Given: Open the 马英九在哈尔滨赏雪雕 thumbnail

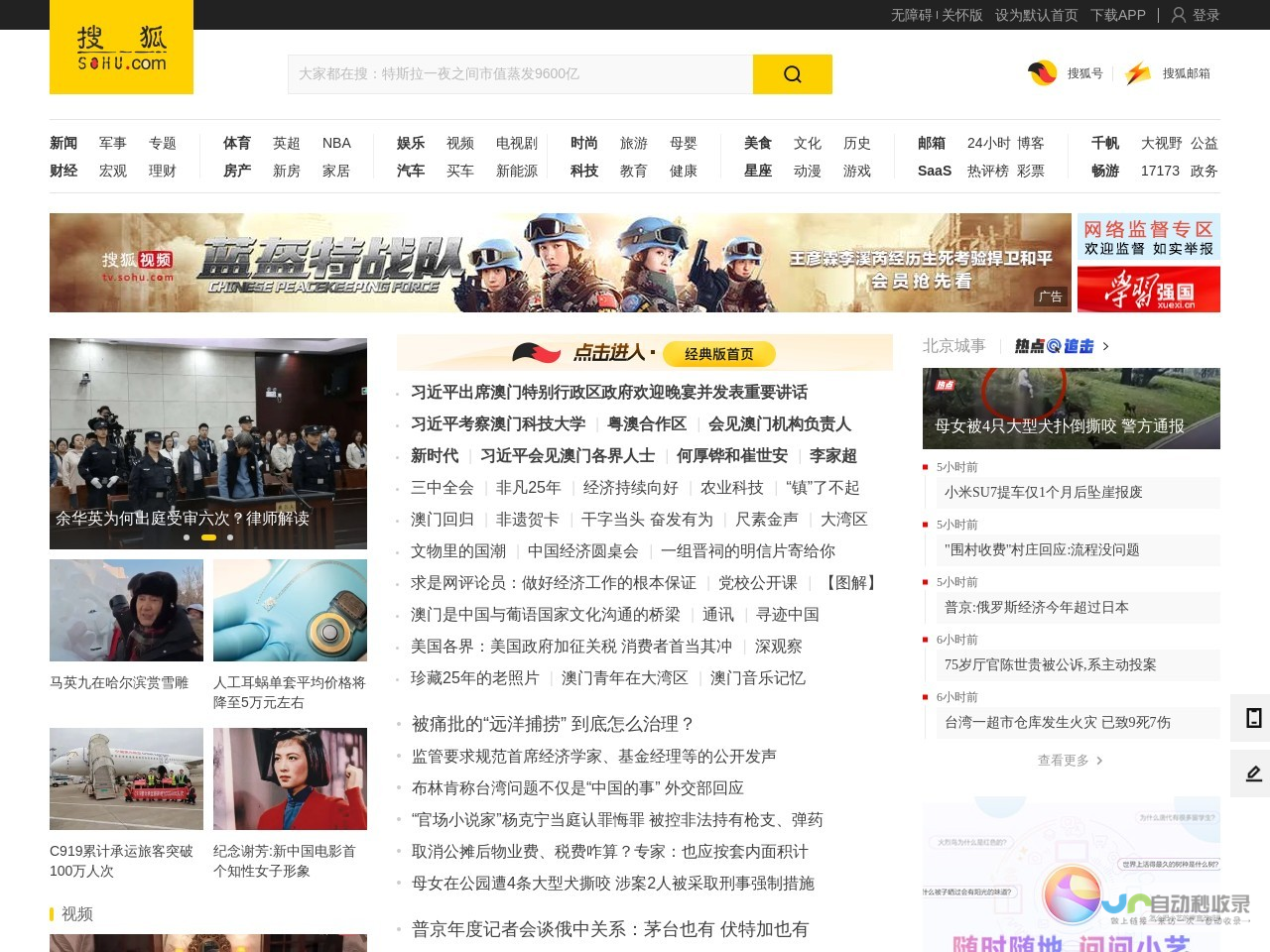Looking at the screenshot, I should coord(126,610).
